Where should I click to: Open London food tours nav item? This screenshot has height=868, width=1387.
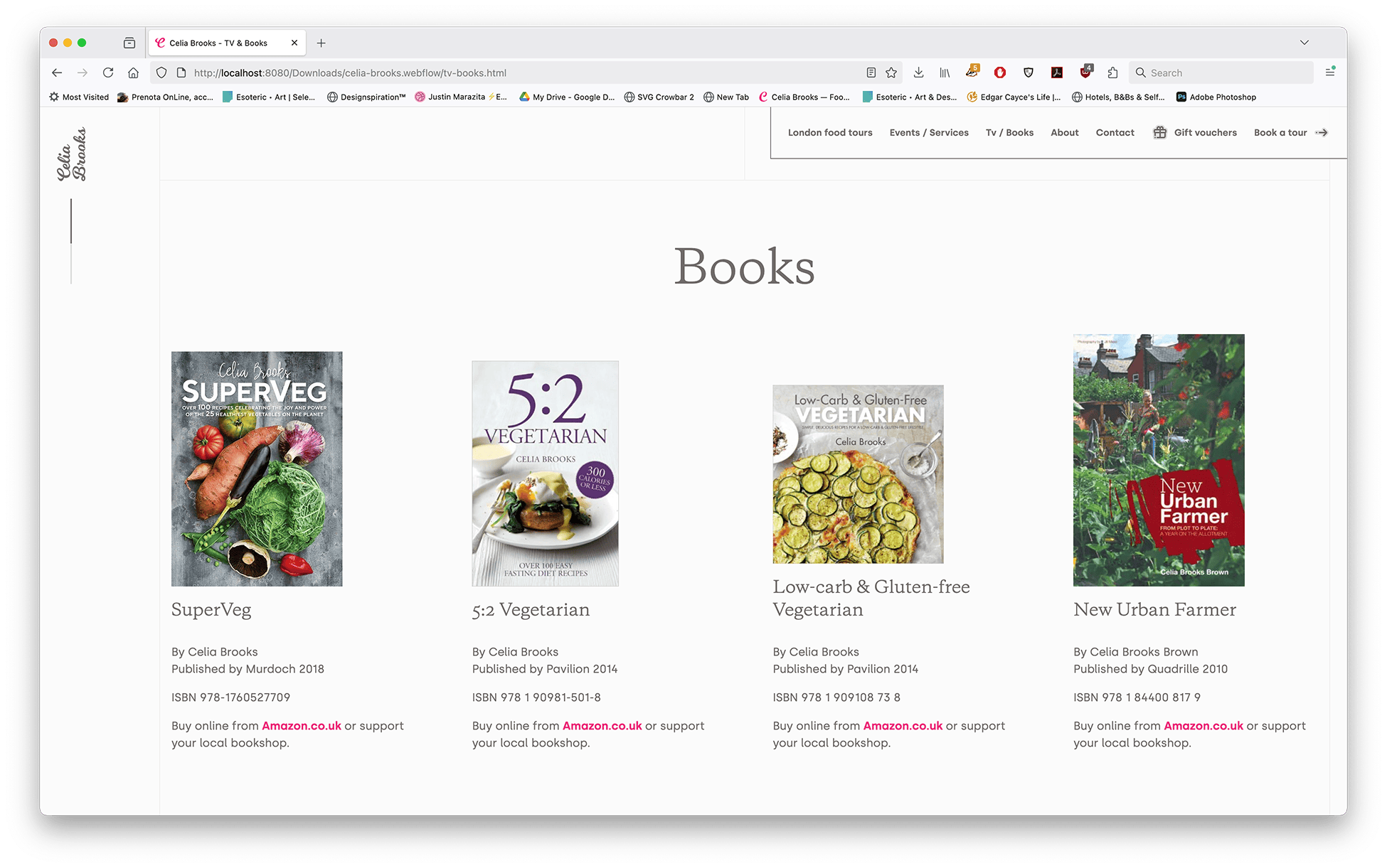[829, 132]
